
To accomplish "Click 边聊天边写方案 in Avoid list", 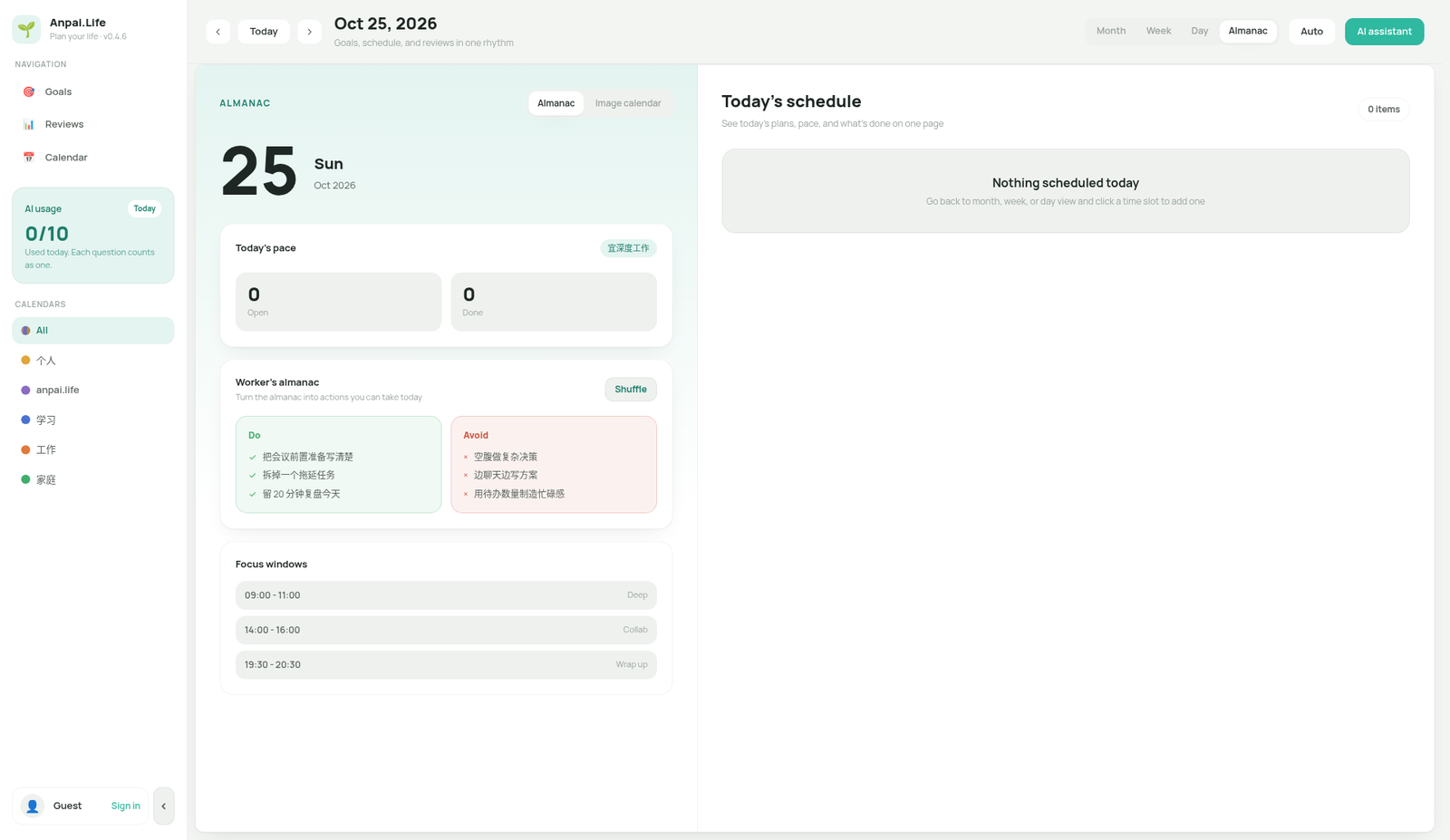I will (x=506, y=475).
